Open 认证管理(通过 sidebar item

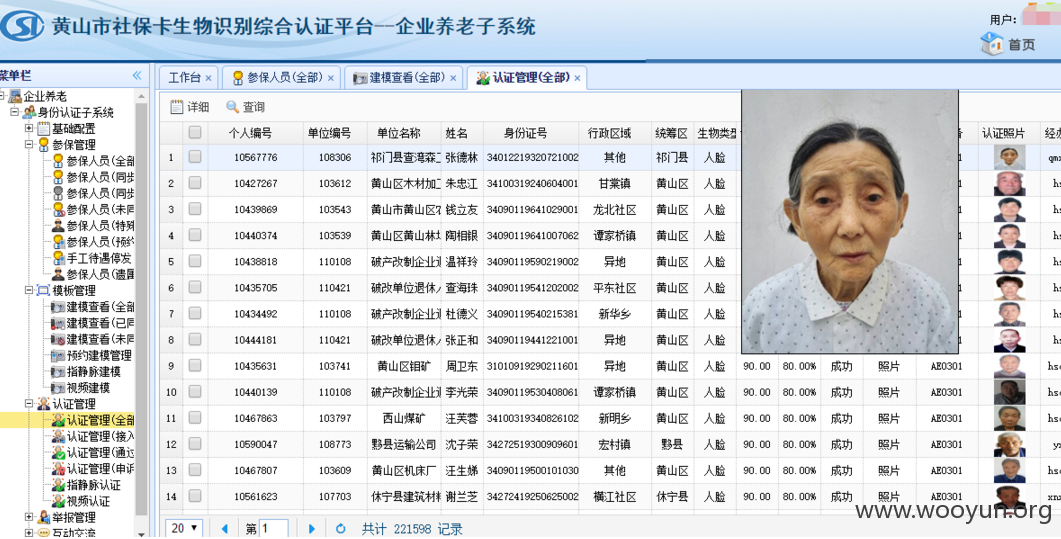click(x=93, y=453)
